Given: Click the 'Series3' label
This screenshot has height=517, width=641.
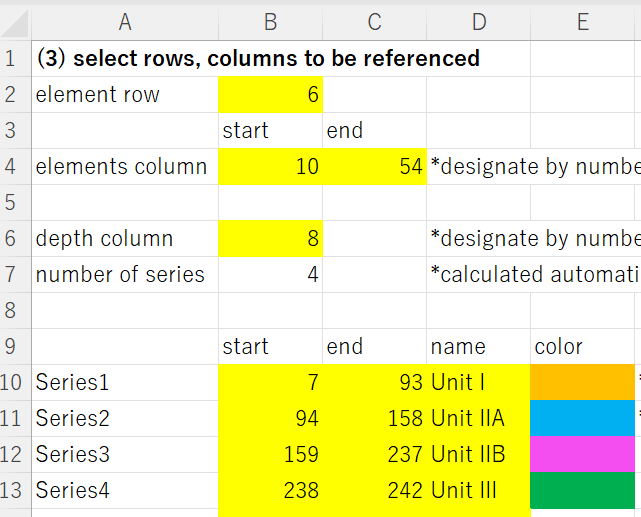Looking at the screenshot, I should 125,454.
